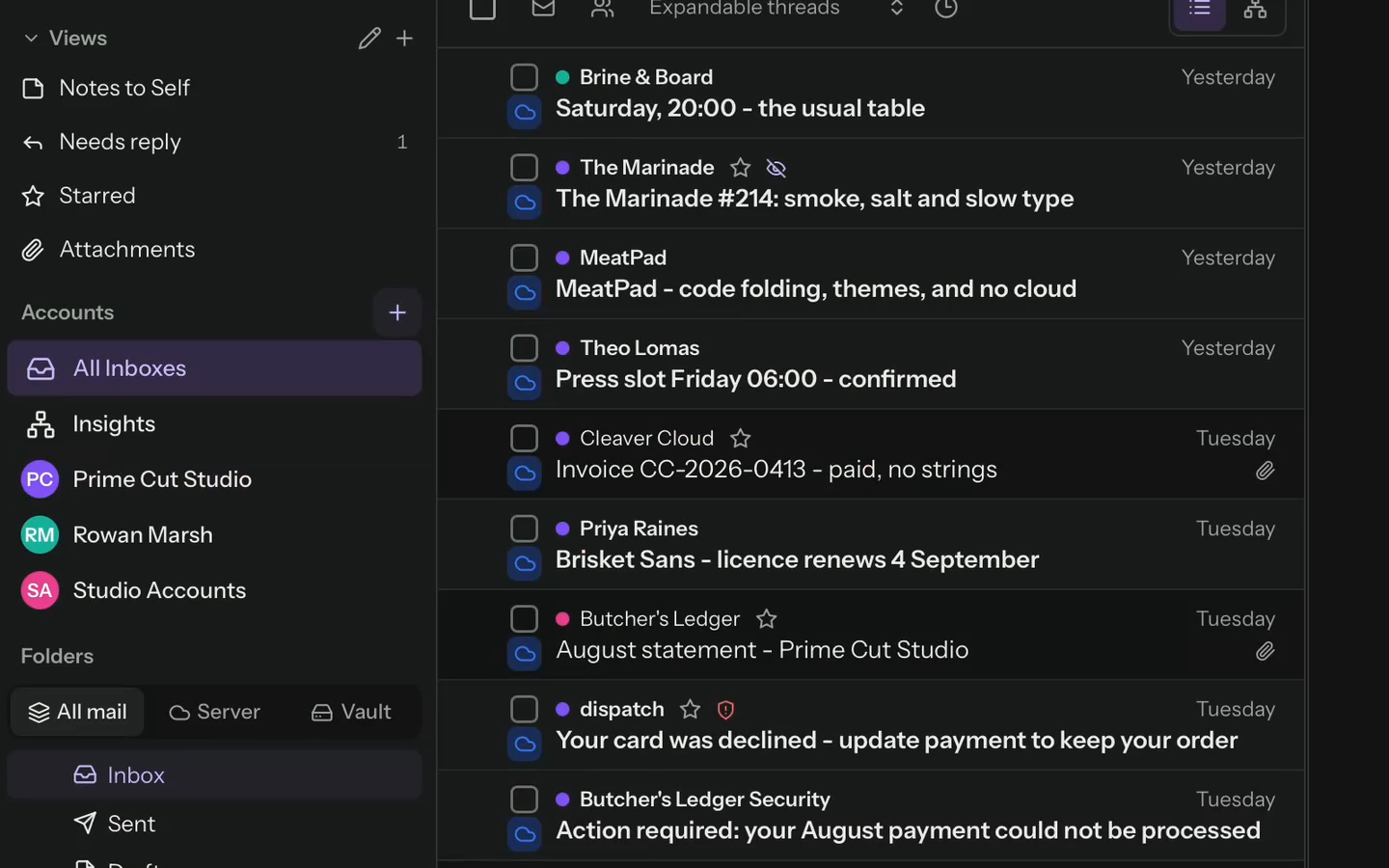Star the dispatch email
This screenshot has width=1389, height=868.
pyautogui.click(x=691, y=710)
